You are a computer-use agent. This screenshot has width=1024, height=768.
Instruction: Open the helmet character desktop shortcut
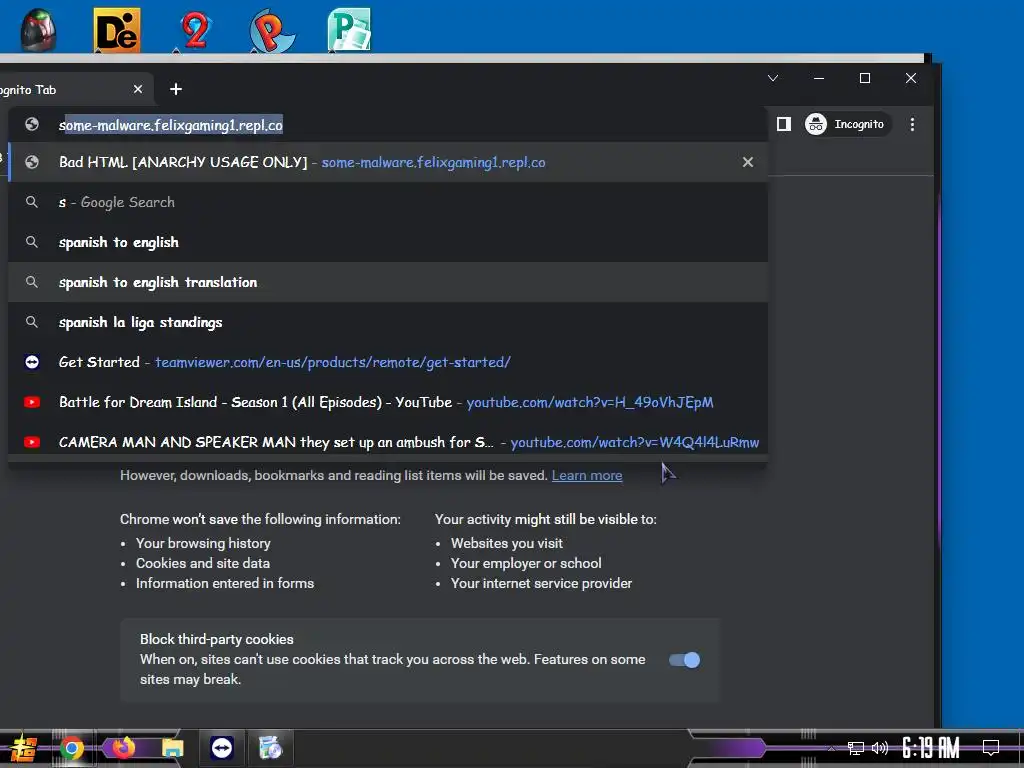tap(38, 29)
